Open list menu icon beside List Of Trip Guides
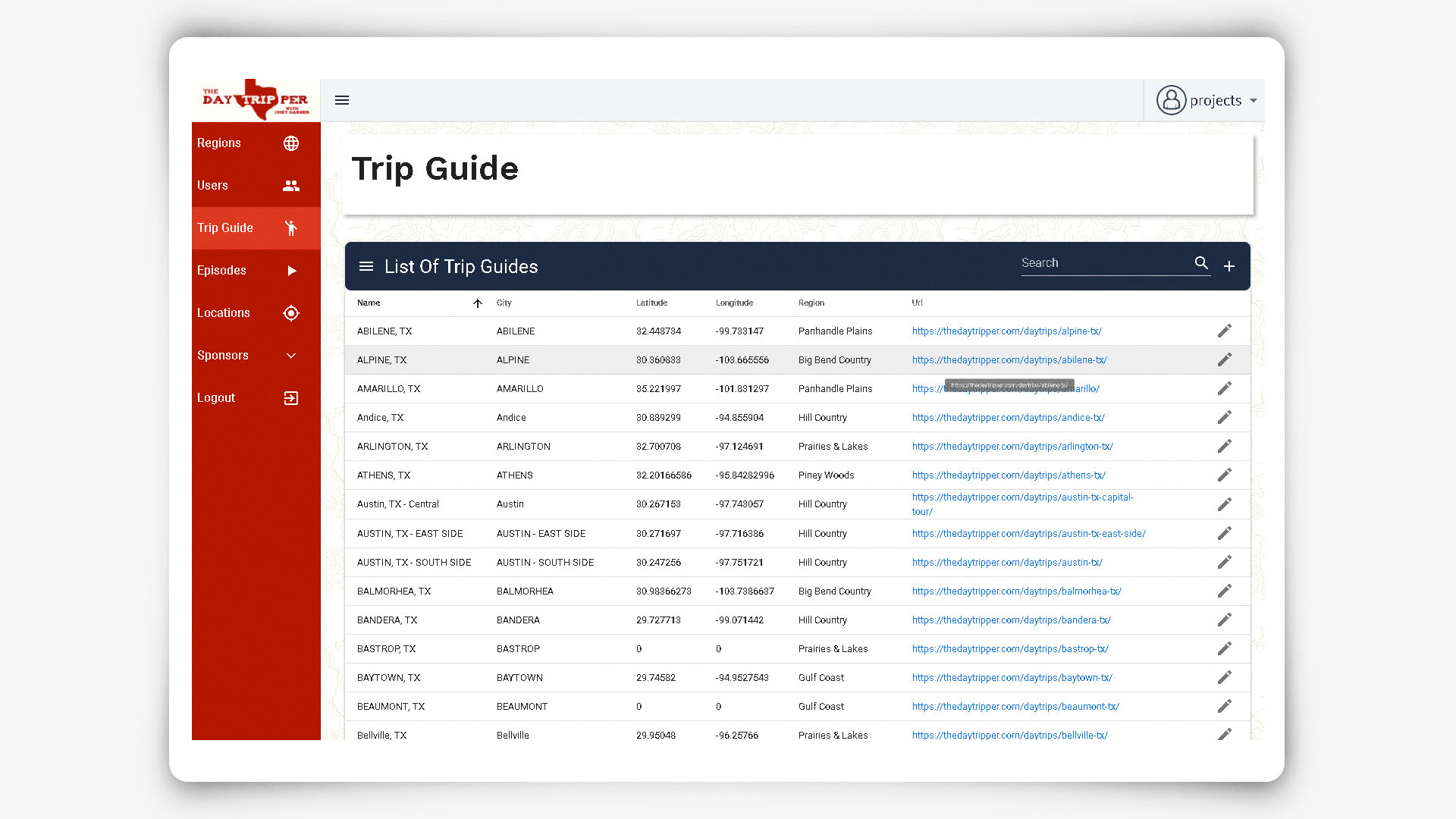Screen dimensions: 1456x819 [x=366, y=266]
